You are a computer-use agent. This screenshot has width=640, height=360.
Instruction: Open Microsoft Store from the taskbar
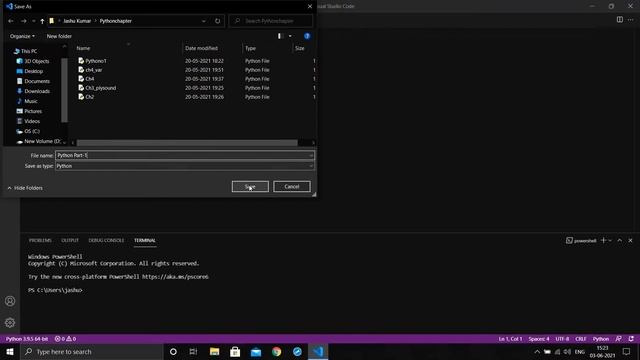click(x=235, y=352)
